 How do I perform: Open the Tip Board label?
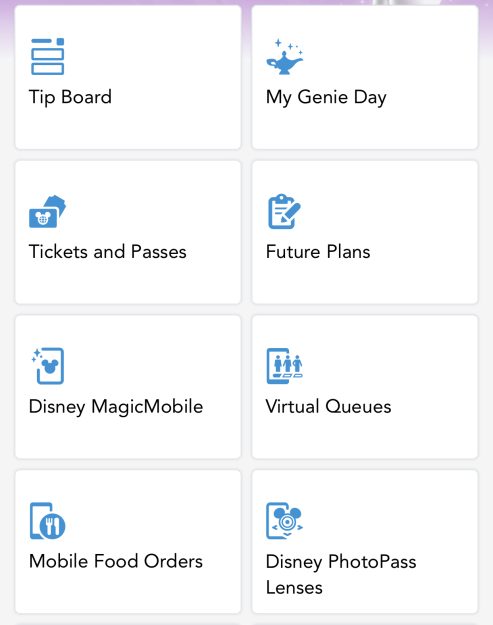(x=70, y=97)
